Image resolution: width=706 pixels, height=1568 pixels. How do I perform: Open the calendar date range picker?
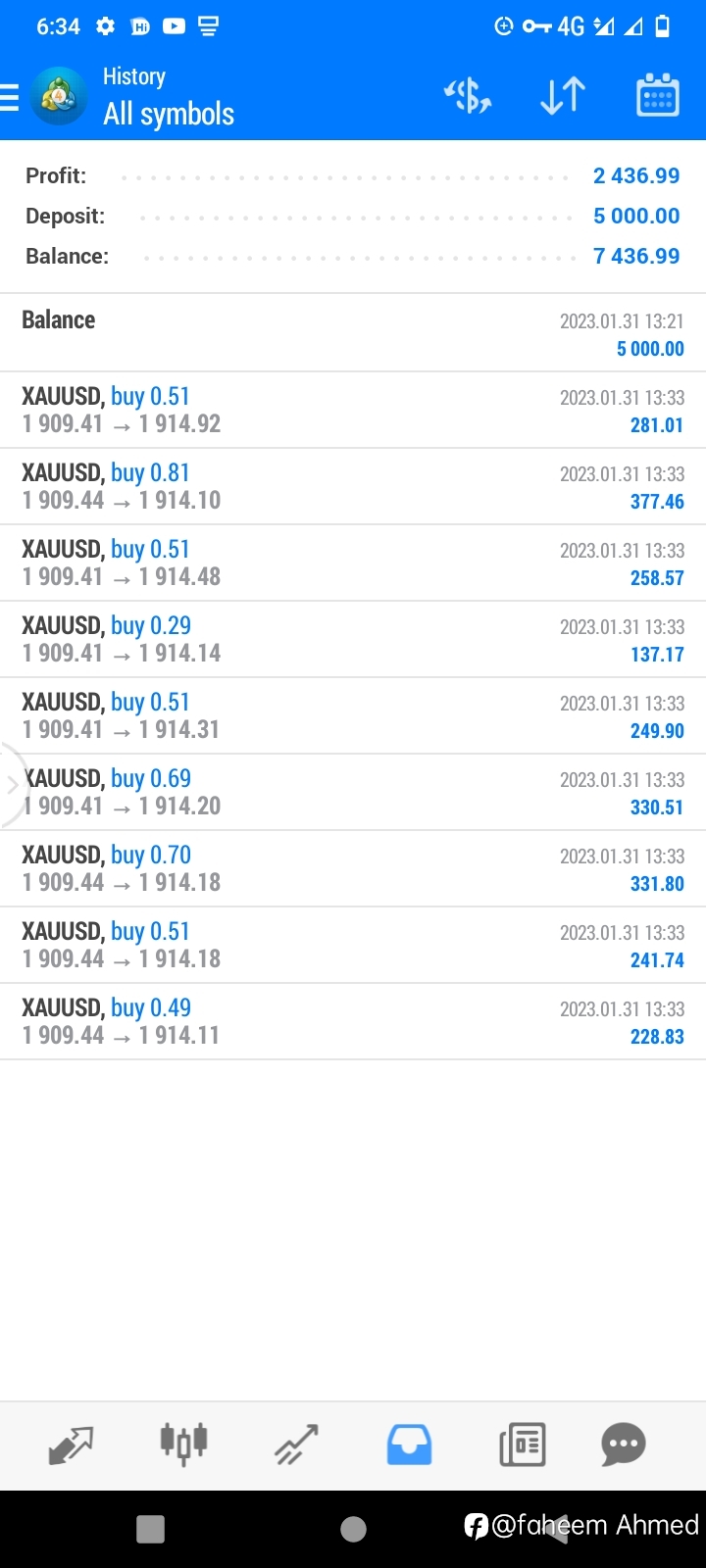pyautogui.click(x=658, y=95)
